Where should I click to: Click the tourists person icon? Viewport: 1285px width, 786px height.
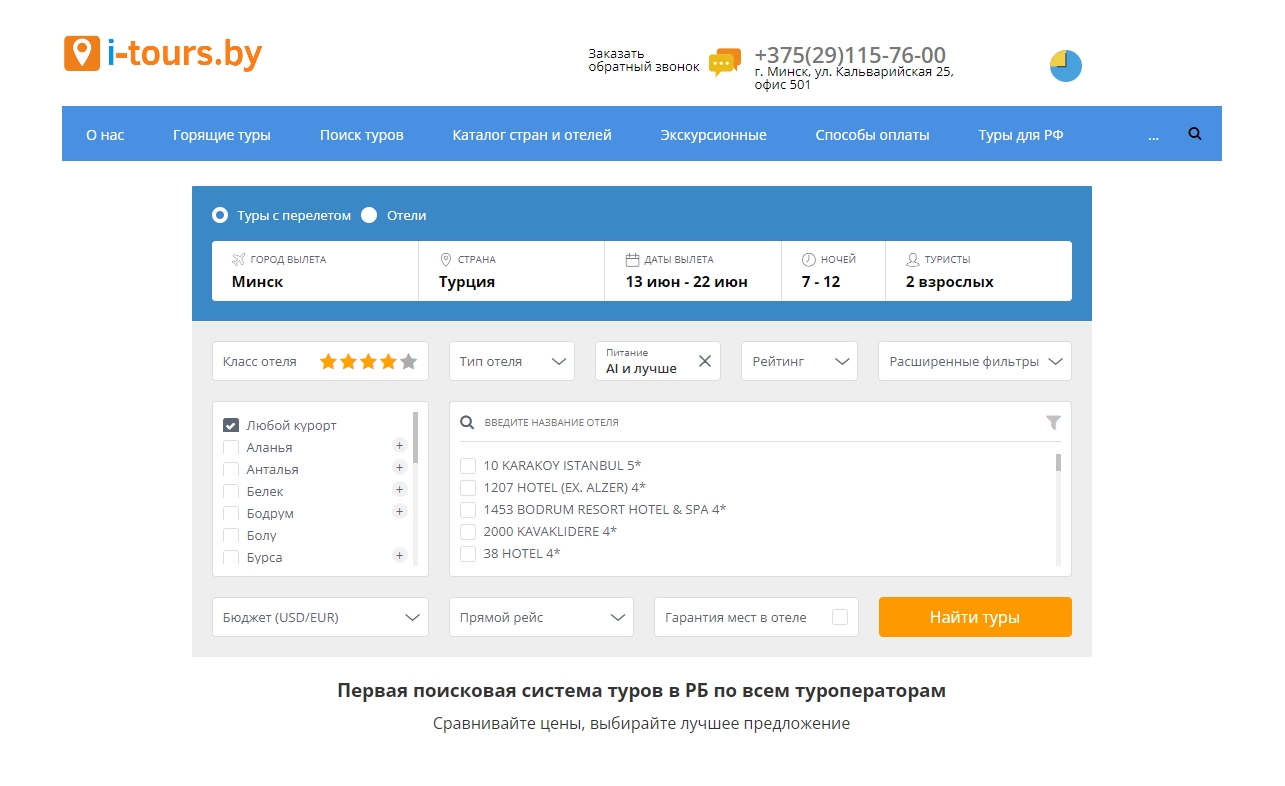point(912,259)
